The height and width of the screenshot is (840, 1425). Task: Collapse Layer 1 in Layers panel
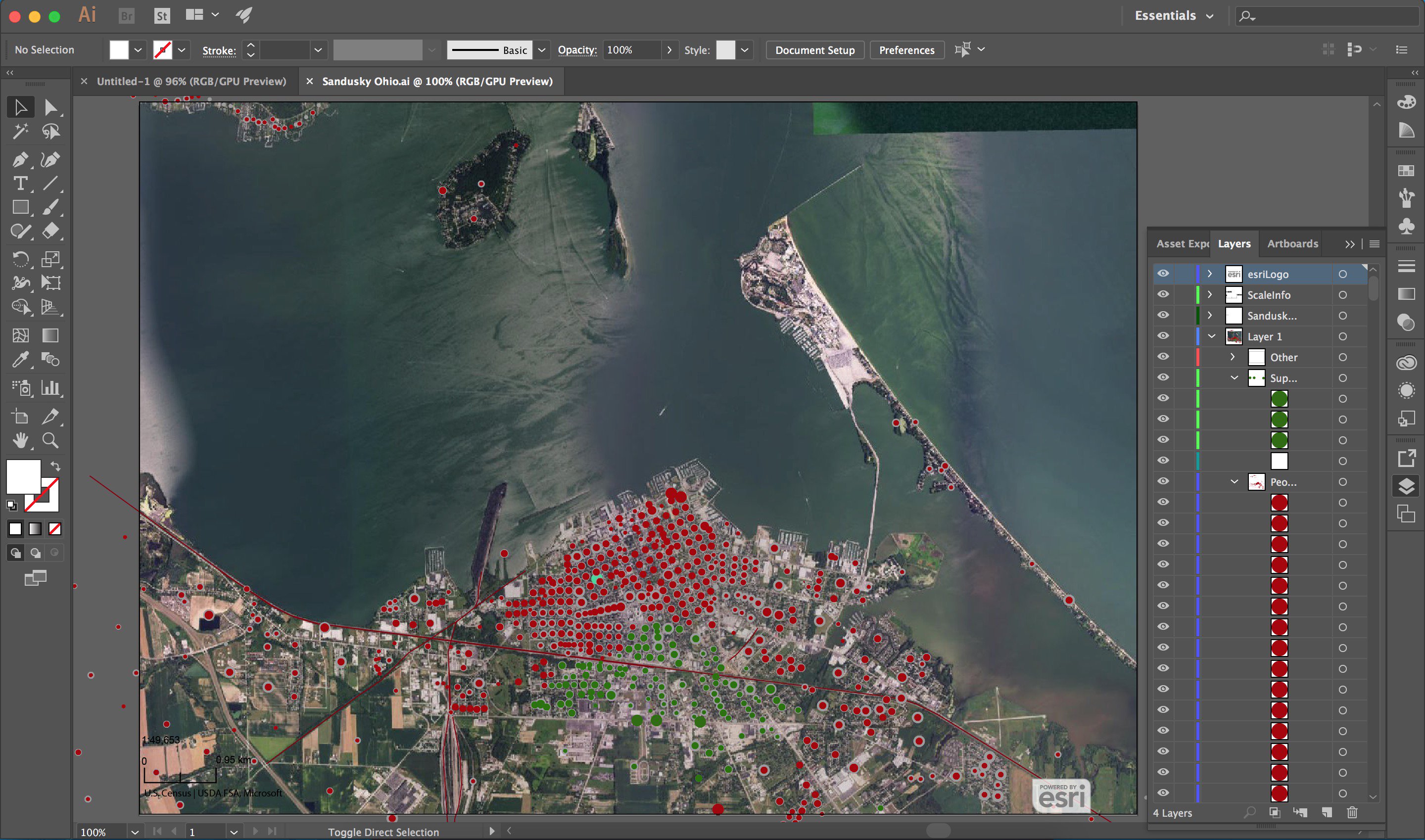click(1212, 336)
